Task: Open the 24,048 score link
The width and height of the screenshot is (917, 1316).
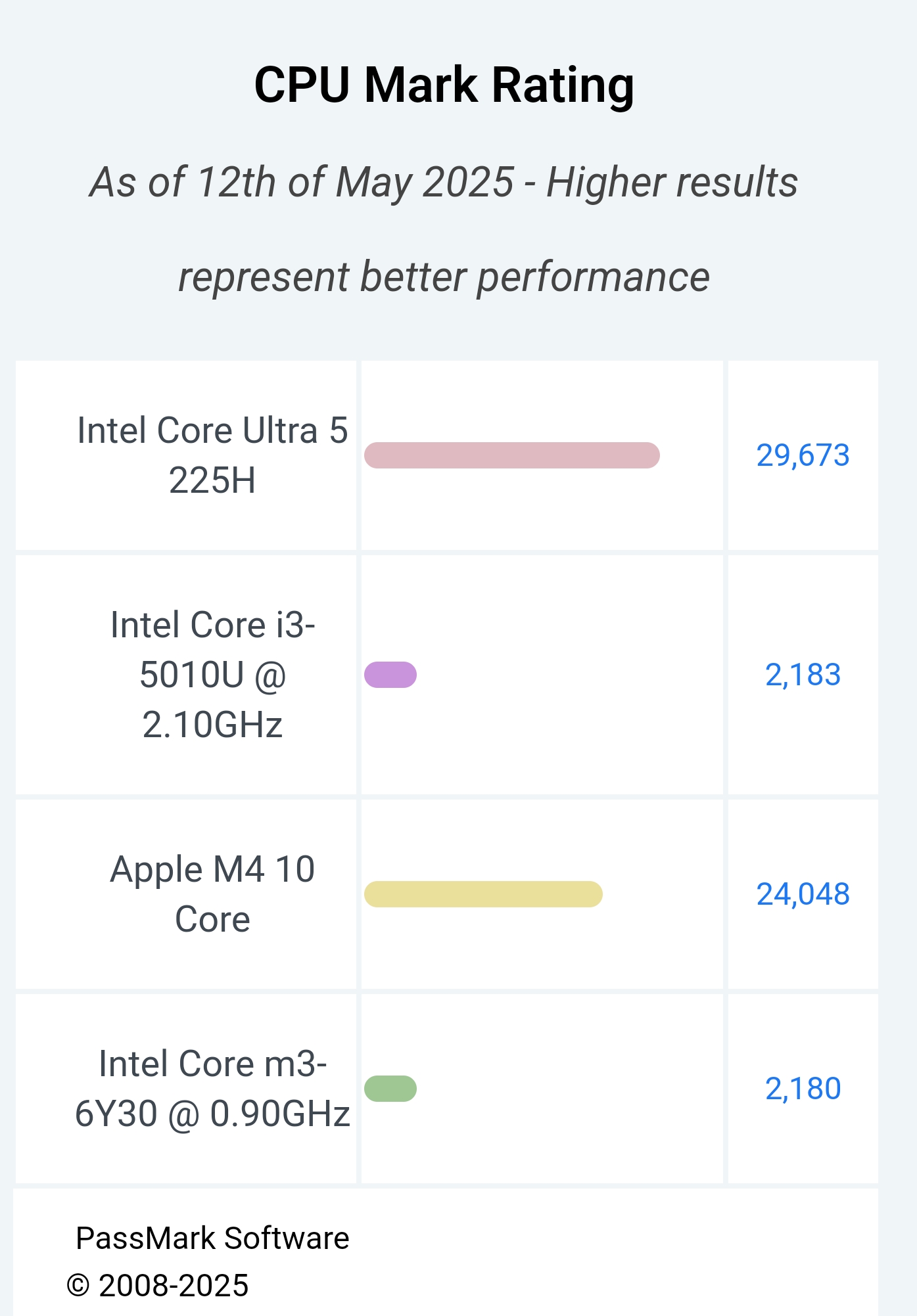Action: click(x=803, y=894)
